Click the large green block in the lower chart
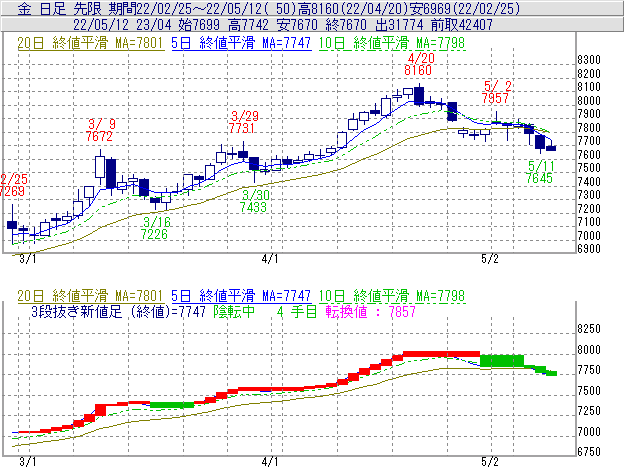The width and height of the screenshot is (624, 475). point(502,360)
